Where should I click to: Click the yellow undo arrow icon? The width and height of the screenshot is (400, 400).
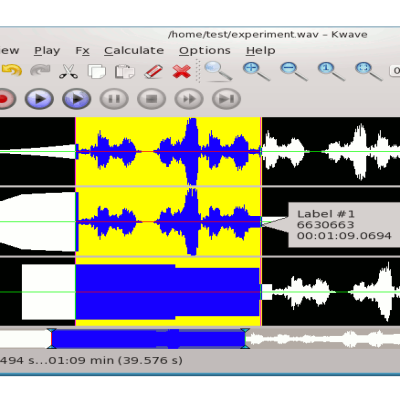coord(12,70)
